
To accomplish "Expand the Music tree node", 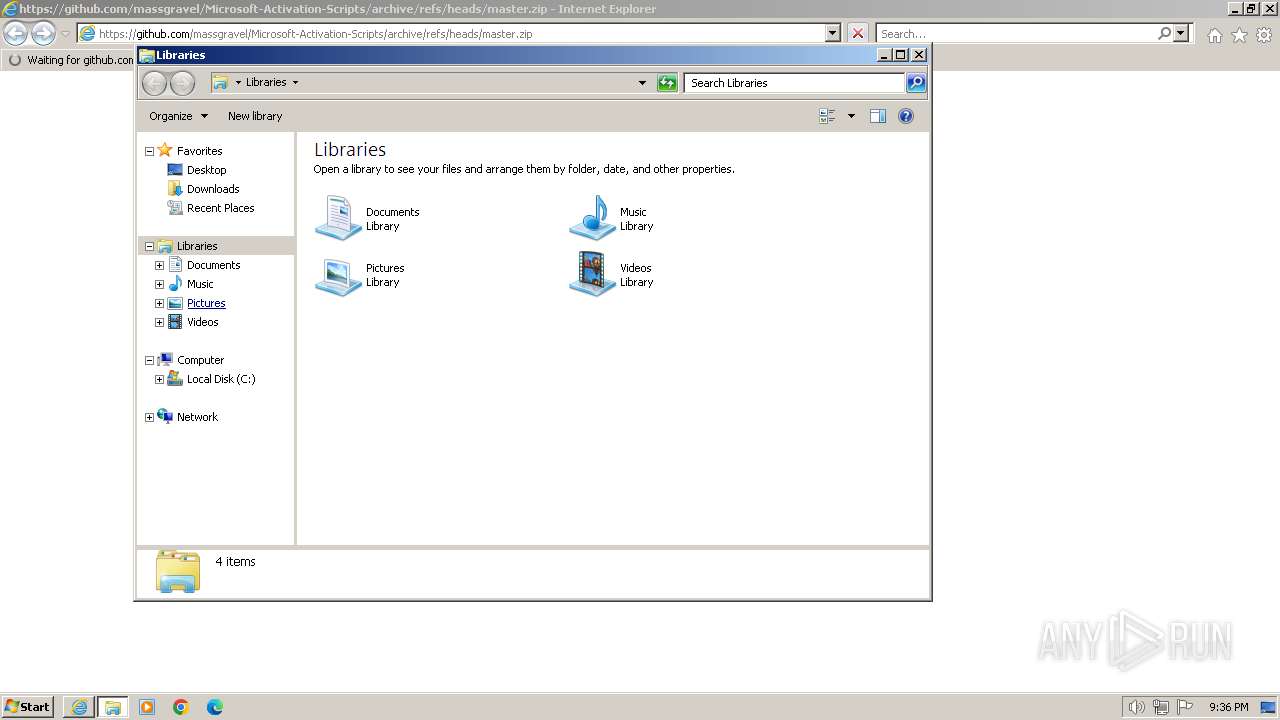I will click(159, 285).
